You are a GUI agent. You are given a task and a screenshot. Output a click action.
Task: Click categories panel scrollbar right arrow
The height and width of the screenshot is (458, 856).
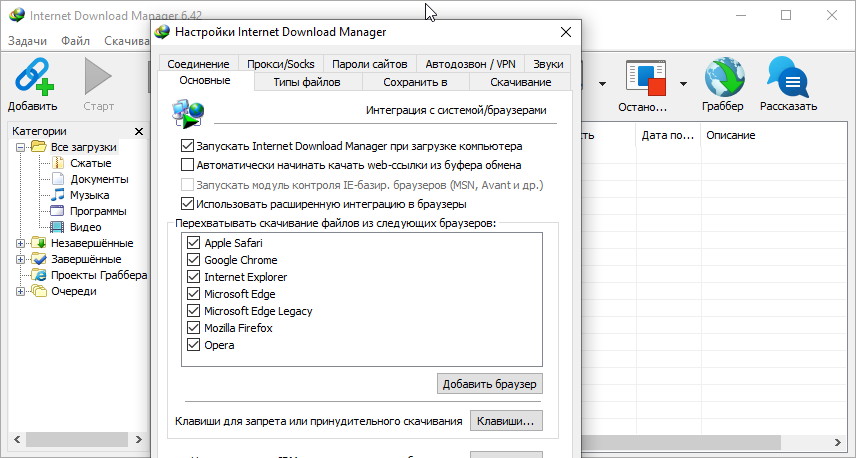(x=139, y=439)
